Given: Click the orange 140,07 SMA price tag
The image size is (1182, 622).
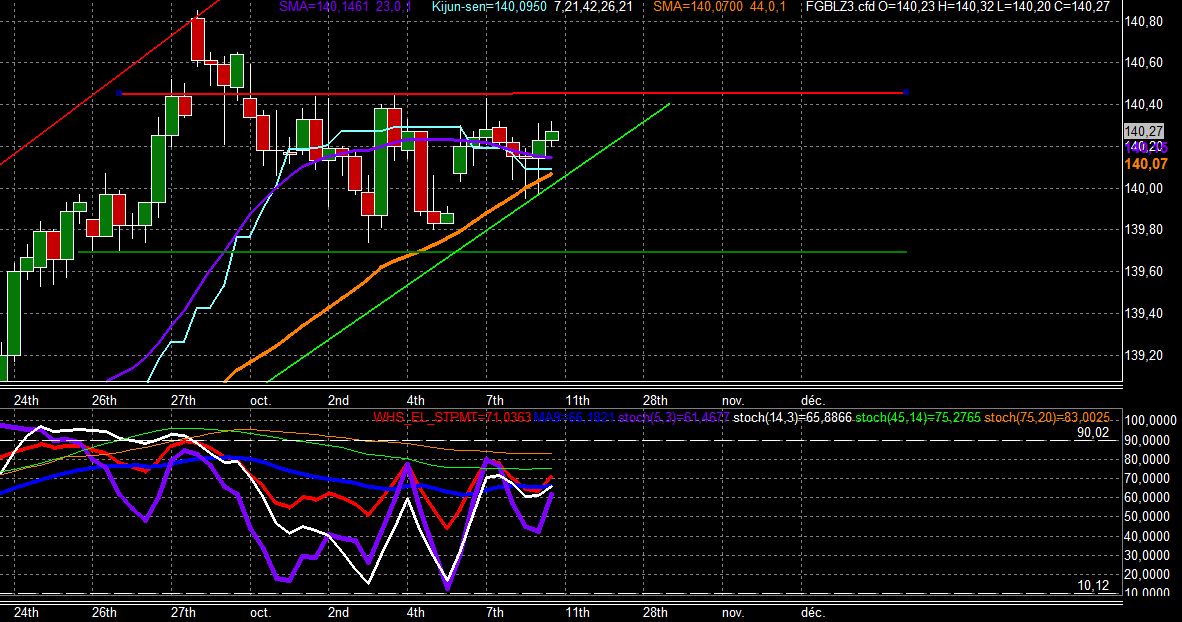Looking at the screenshot, I should [1145, 164].
